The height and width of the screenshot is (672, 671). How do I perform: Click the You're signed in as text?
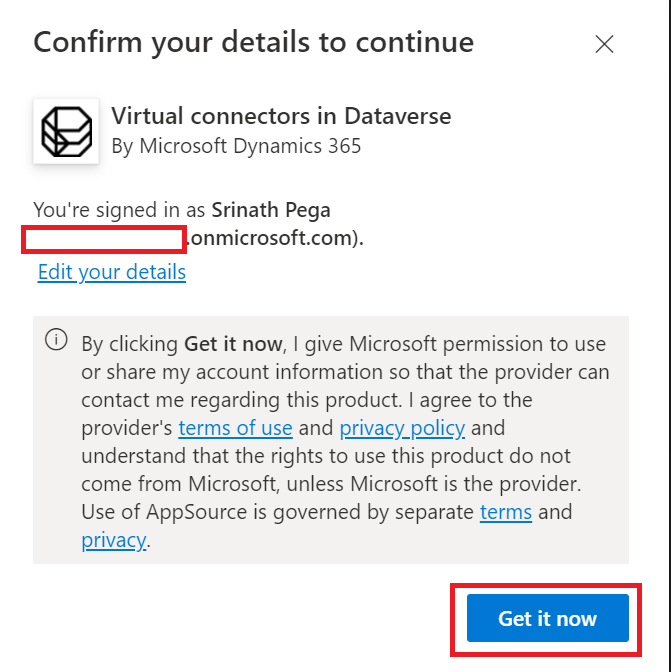120,211
